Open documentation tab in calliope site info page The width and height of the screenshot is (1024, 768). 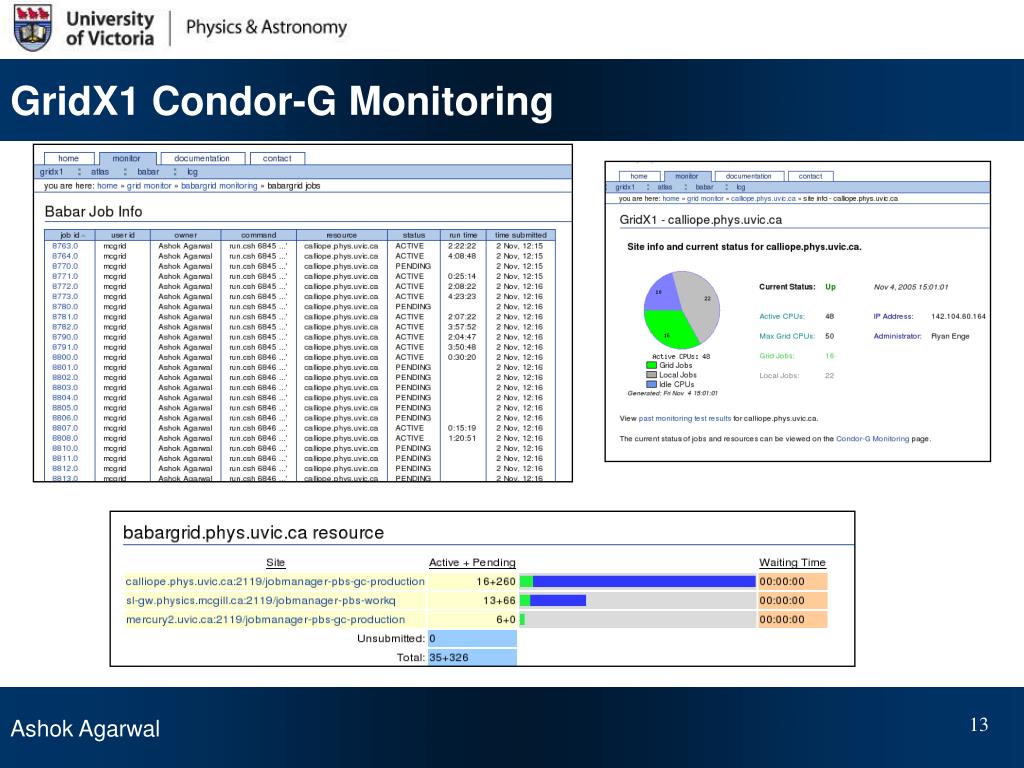coord(748,176)
